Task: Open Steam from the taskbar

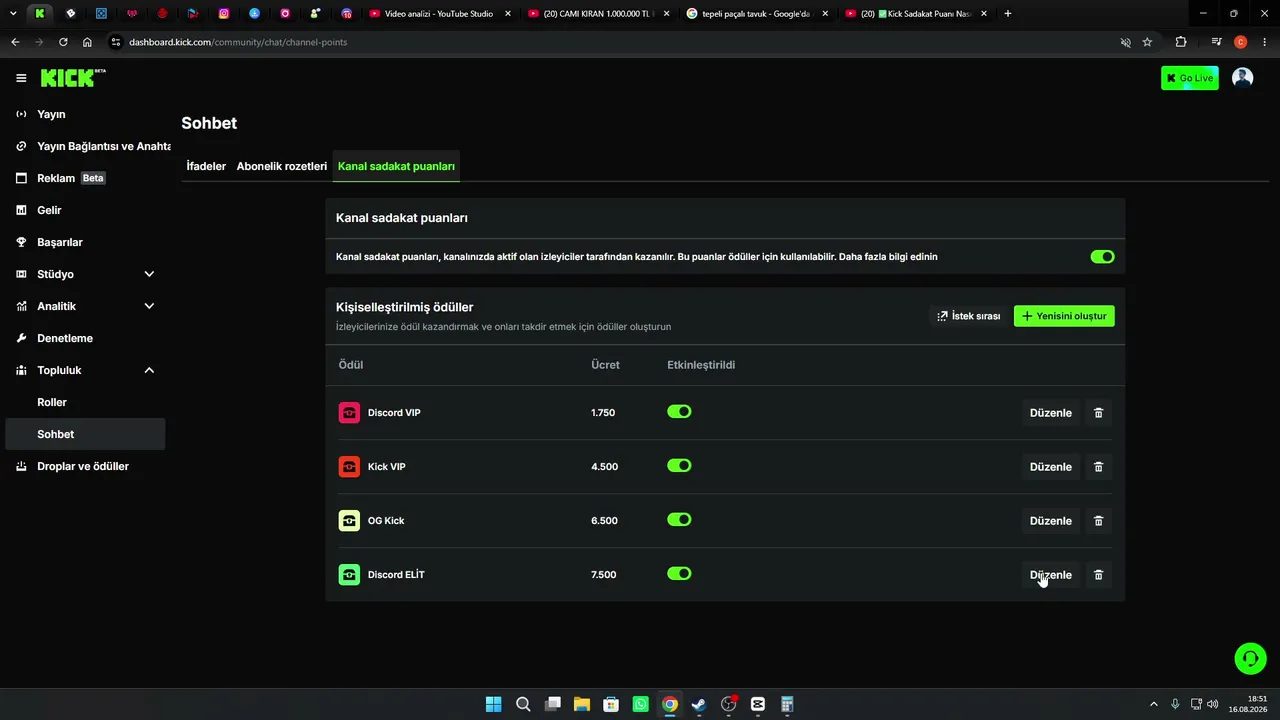Action: [x=699, y=704]
